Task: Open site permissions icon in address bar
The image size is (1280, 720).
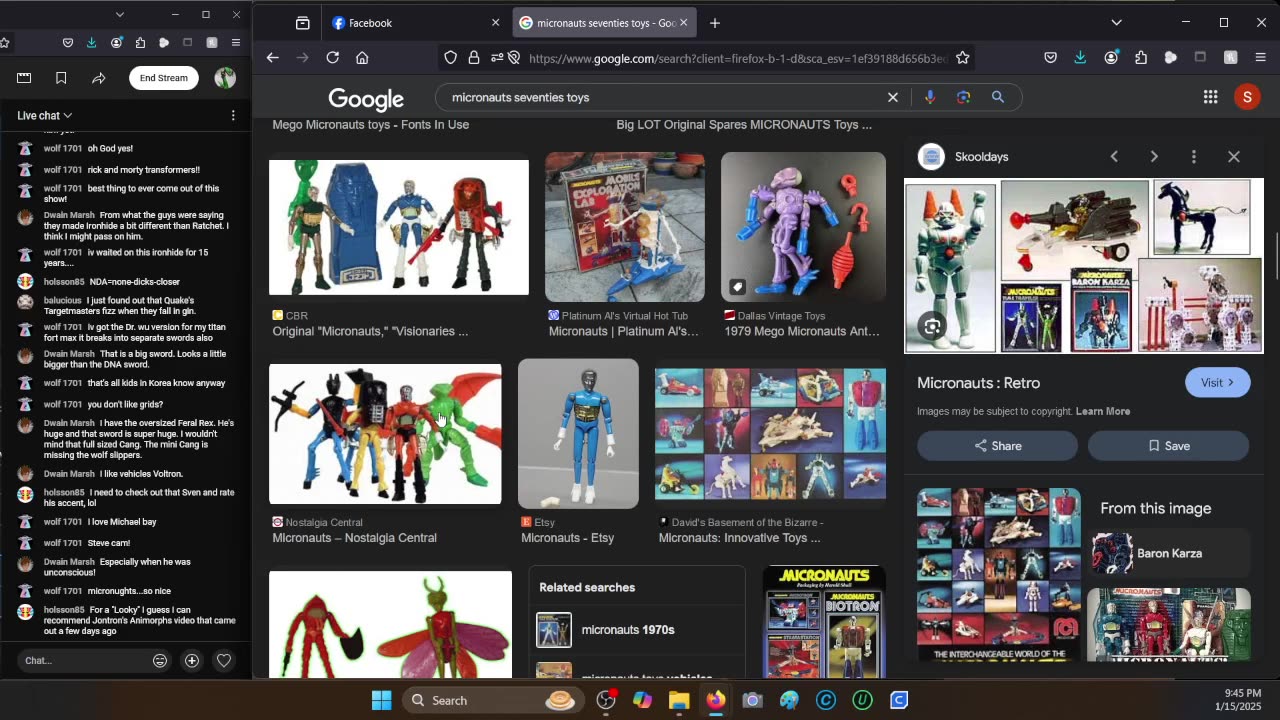Action: 497,58
